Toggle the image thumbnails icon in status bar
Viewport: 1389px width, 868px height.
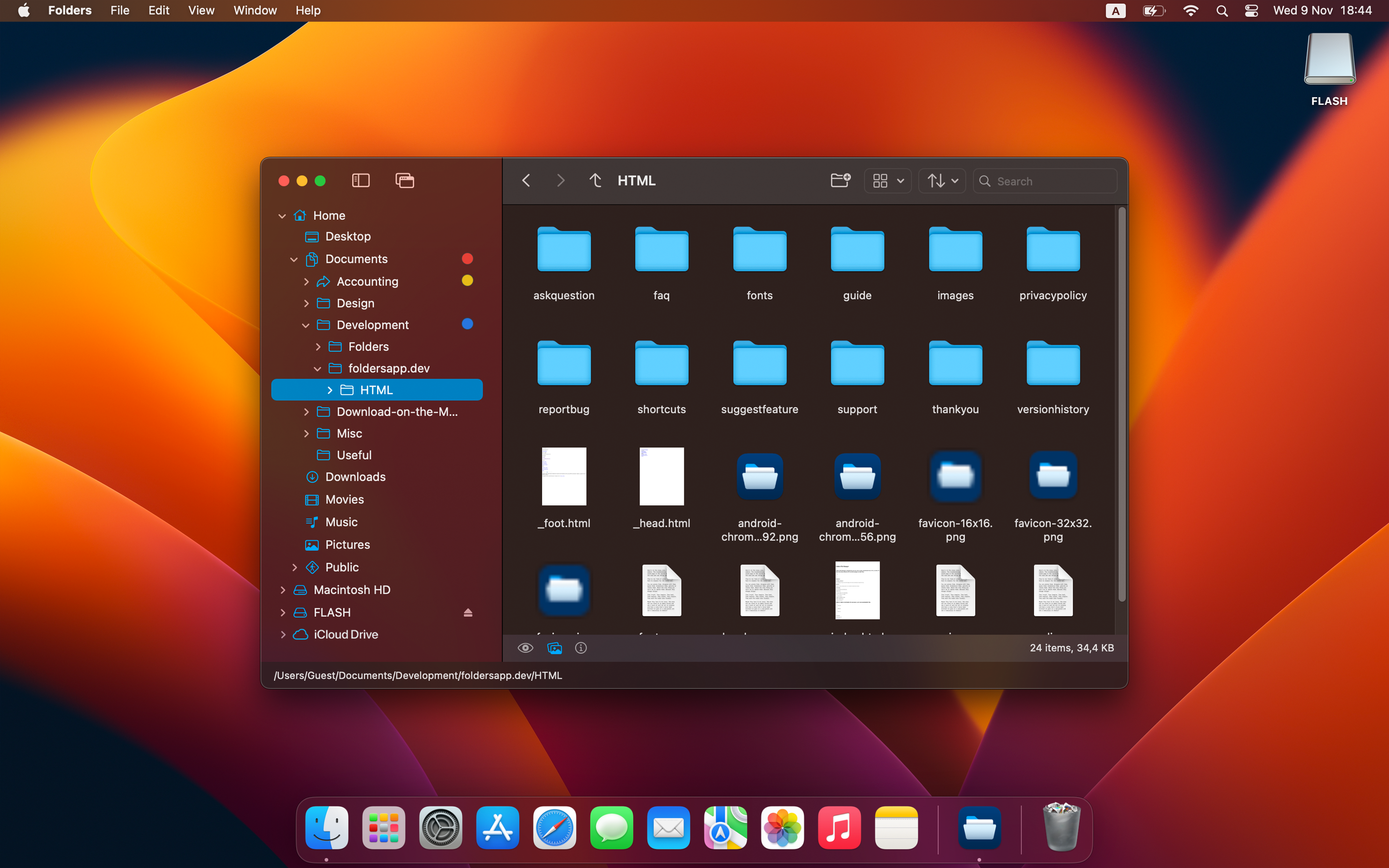(555, 648)
